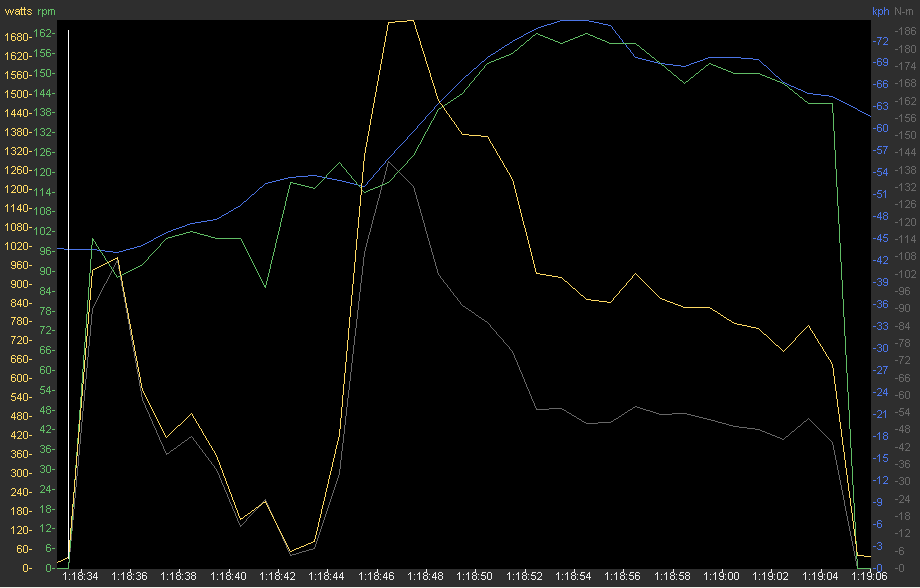
Task: Click the 1680 watts axis value
Action: 17,38
